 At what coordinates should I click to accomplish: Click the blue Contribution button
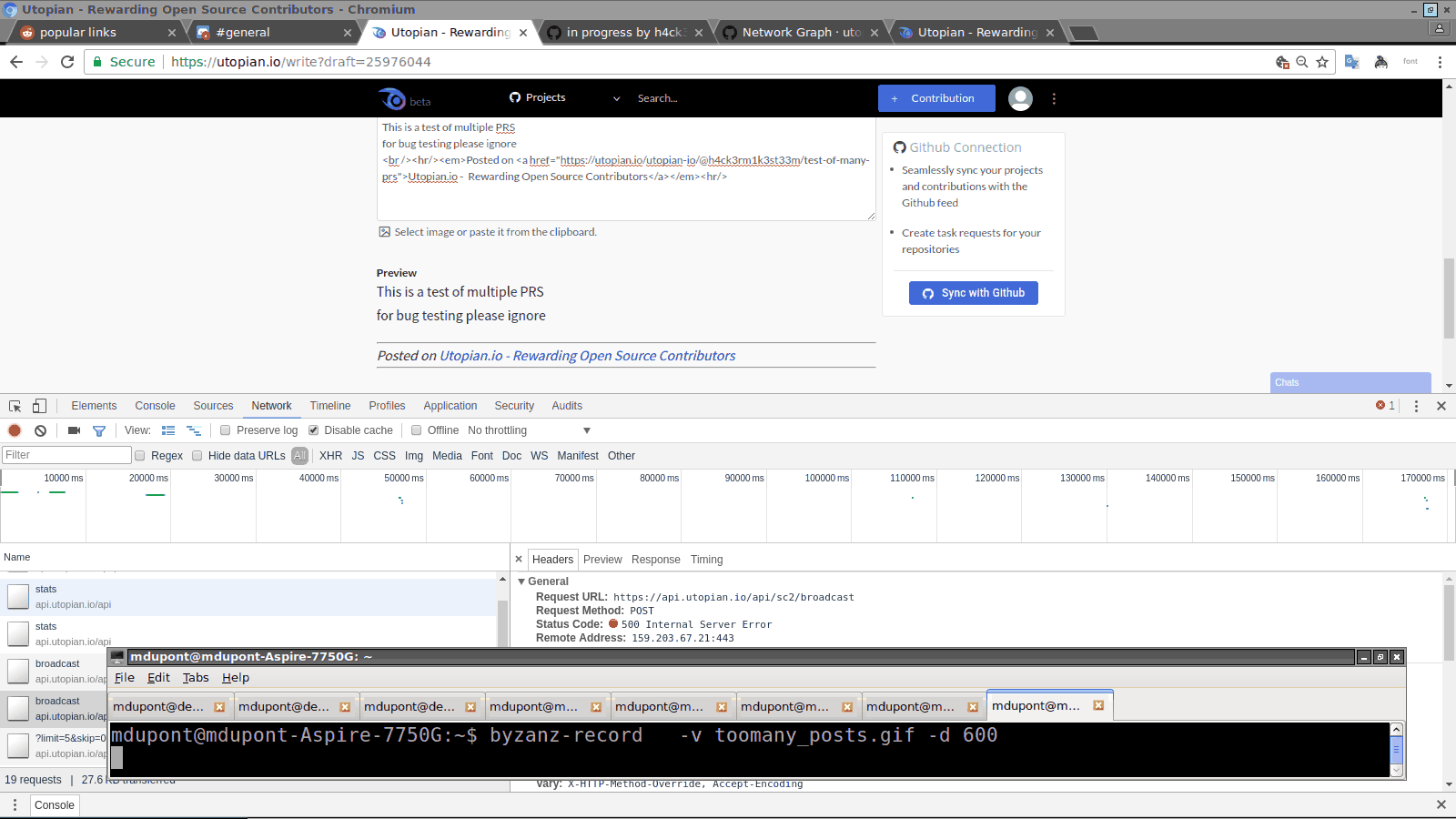click(936, 98)
